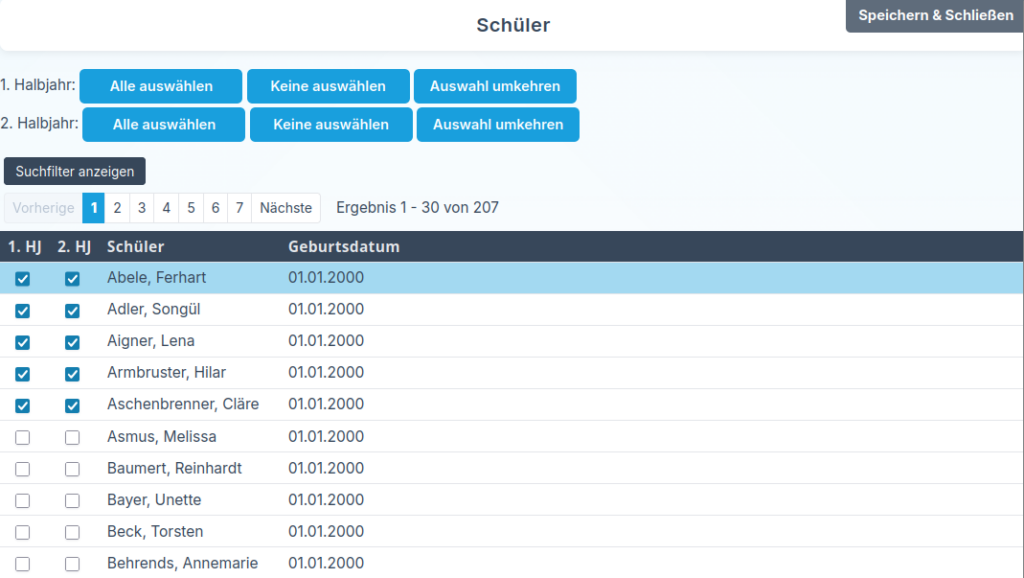Select all for 1. Halbjahr

[161, 86]
